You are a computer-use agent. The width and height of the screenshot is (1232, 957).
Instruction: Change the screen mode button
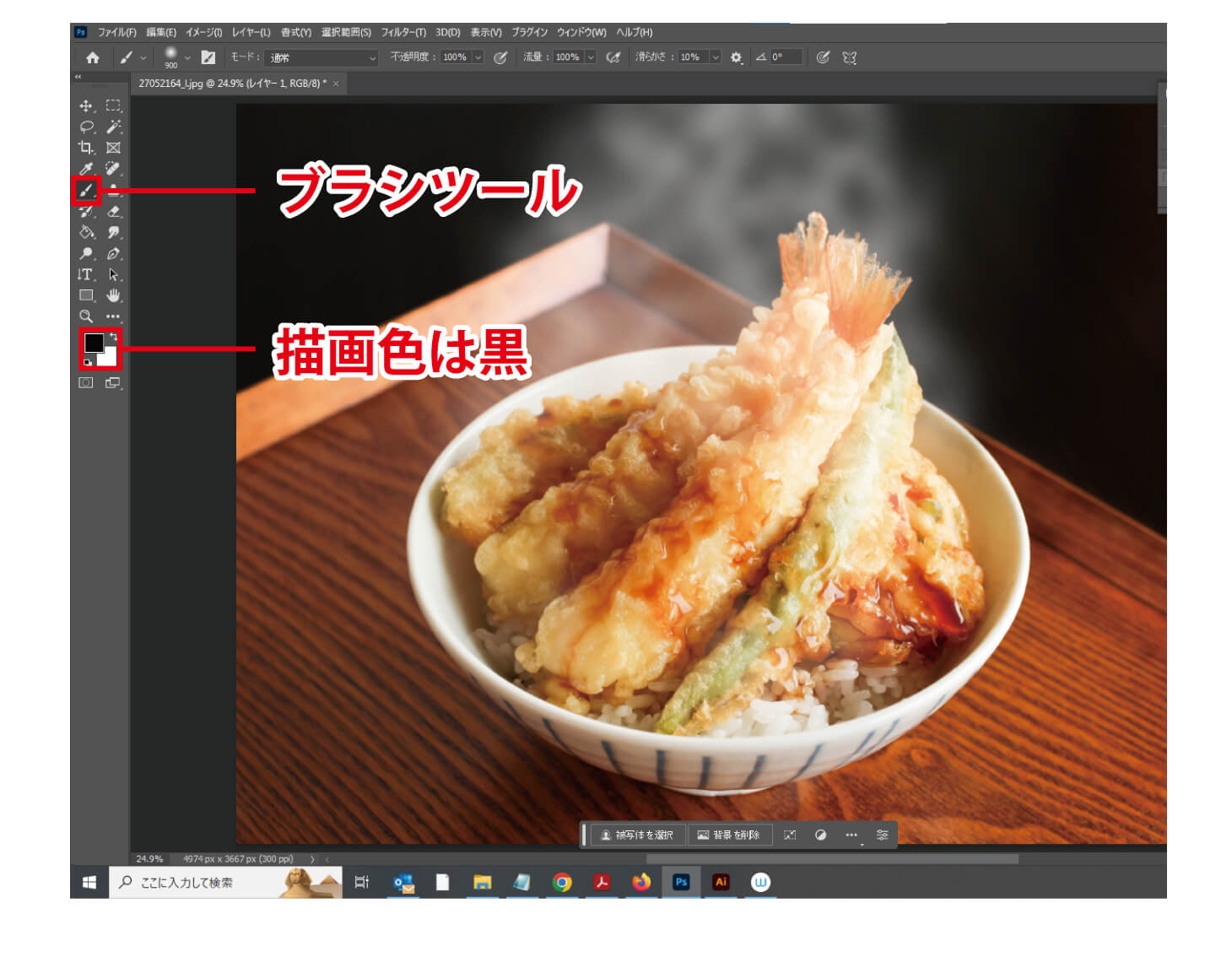click(x=113, y=383)
